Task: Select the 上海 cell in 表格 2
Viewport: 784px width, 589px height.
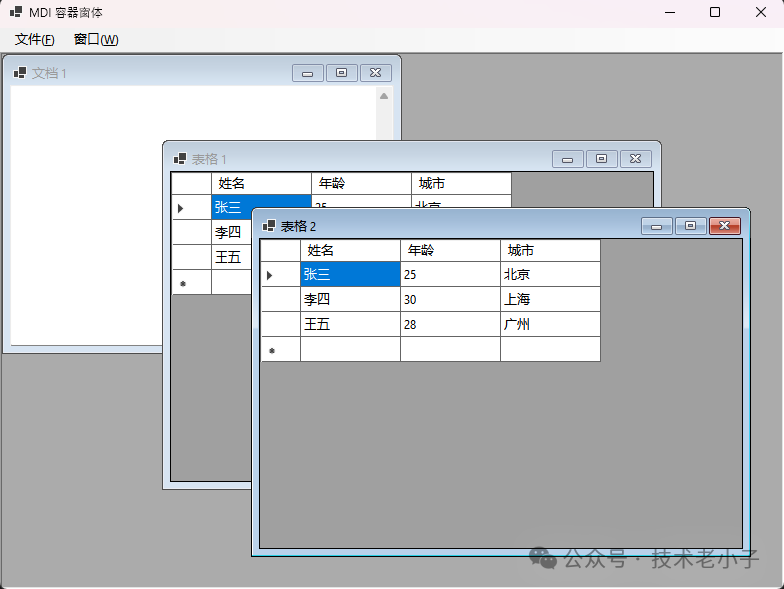Action: [x=550, y=299]
